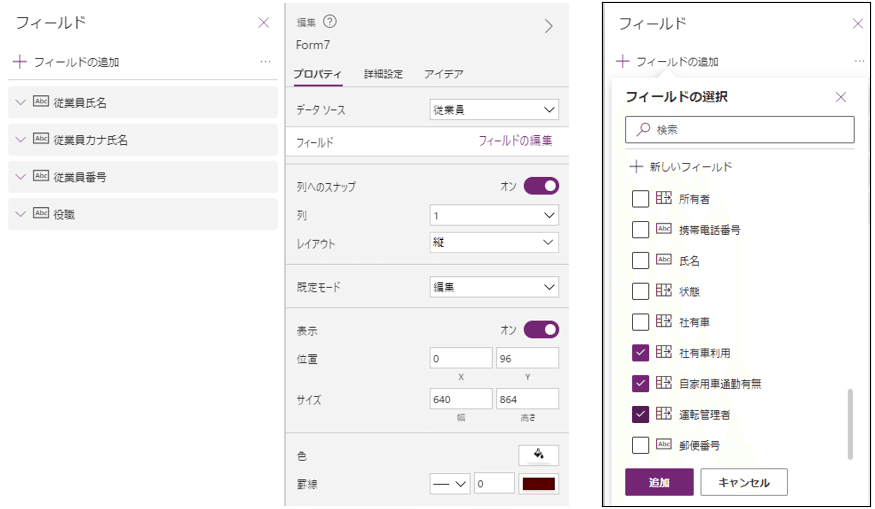Screen dimensions: 875x509
Task: Check the 所有者 field checkbox
Action: point(640,199)
